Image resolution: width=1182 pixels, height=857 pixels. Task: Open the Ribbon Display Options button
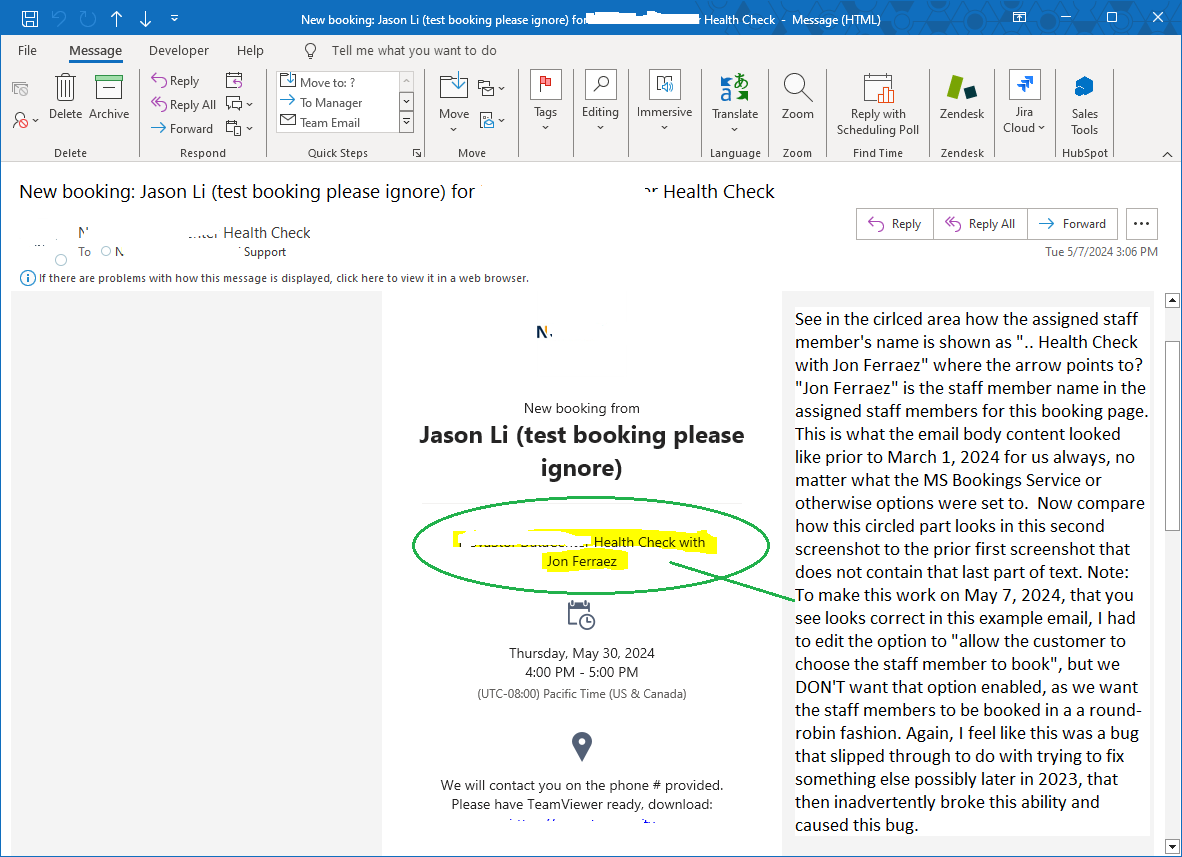(x=1019, y=17)
